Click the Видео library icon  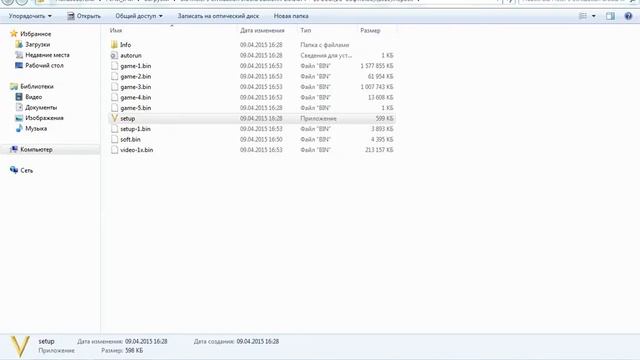point(19,97)
